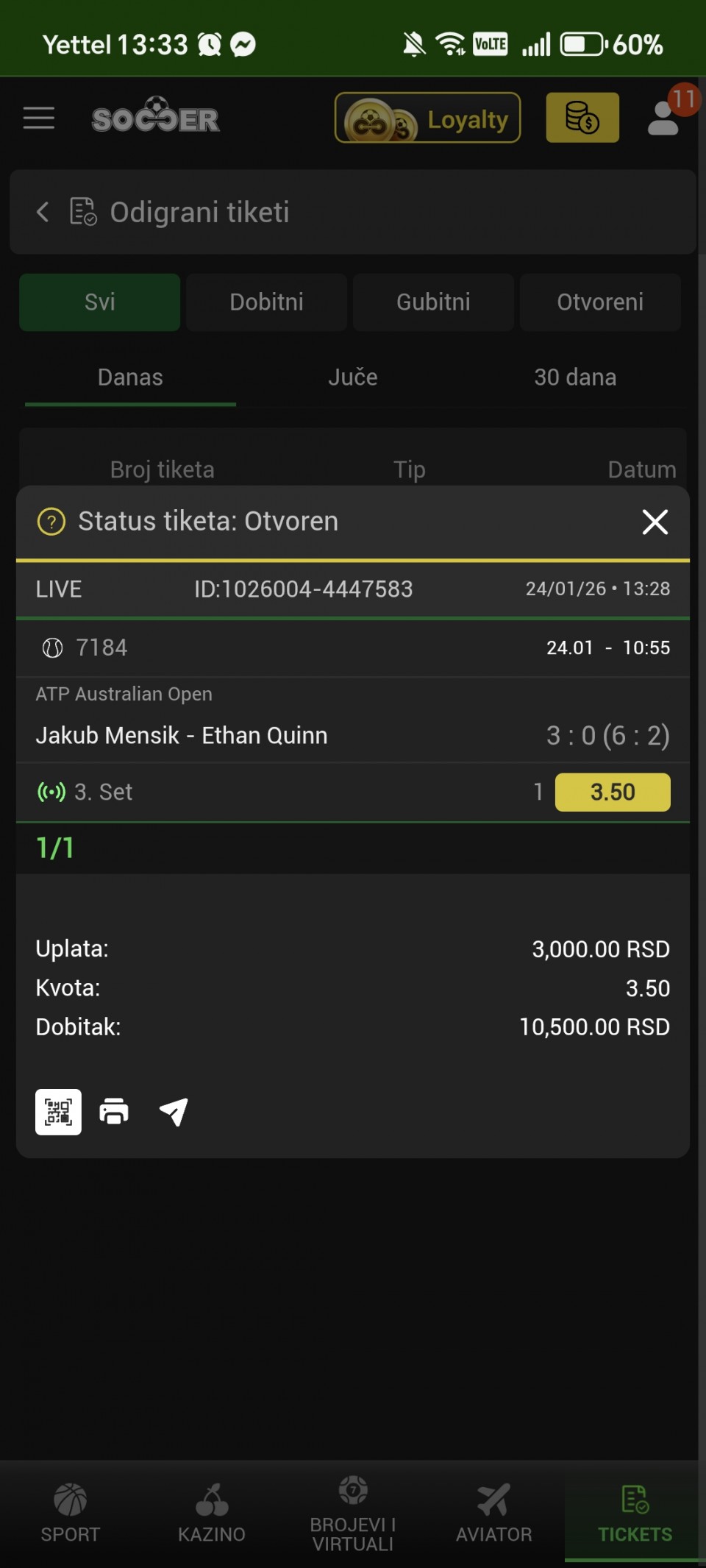Filter tickets by Otvoreni
Image resolution: width=706 pixels, height=1568 pixels.
(600, 302)
